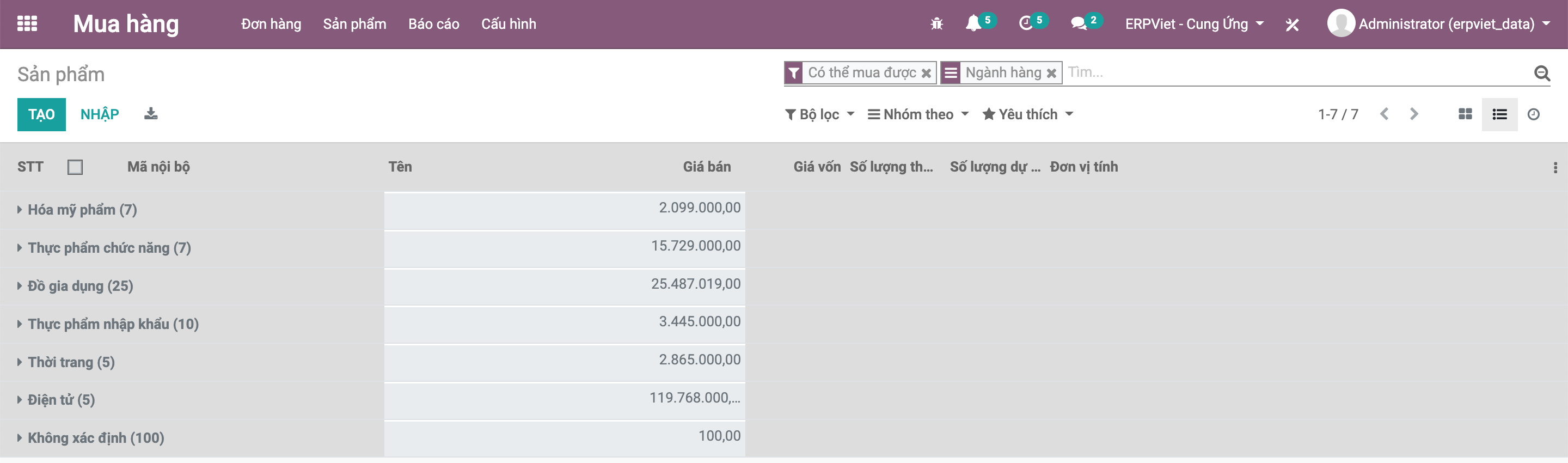The width and height of the screenshot is (1568, 463).
Task: Click 'Sản phẩm' breadcrumb title
Action: click(61, 74)
